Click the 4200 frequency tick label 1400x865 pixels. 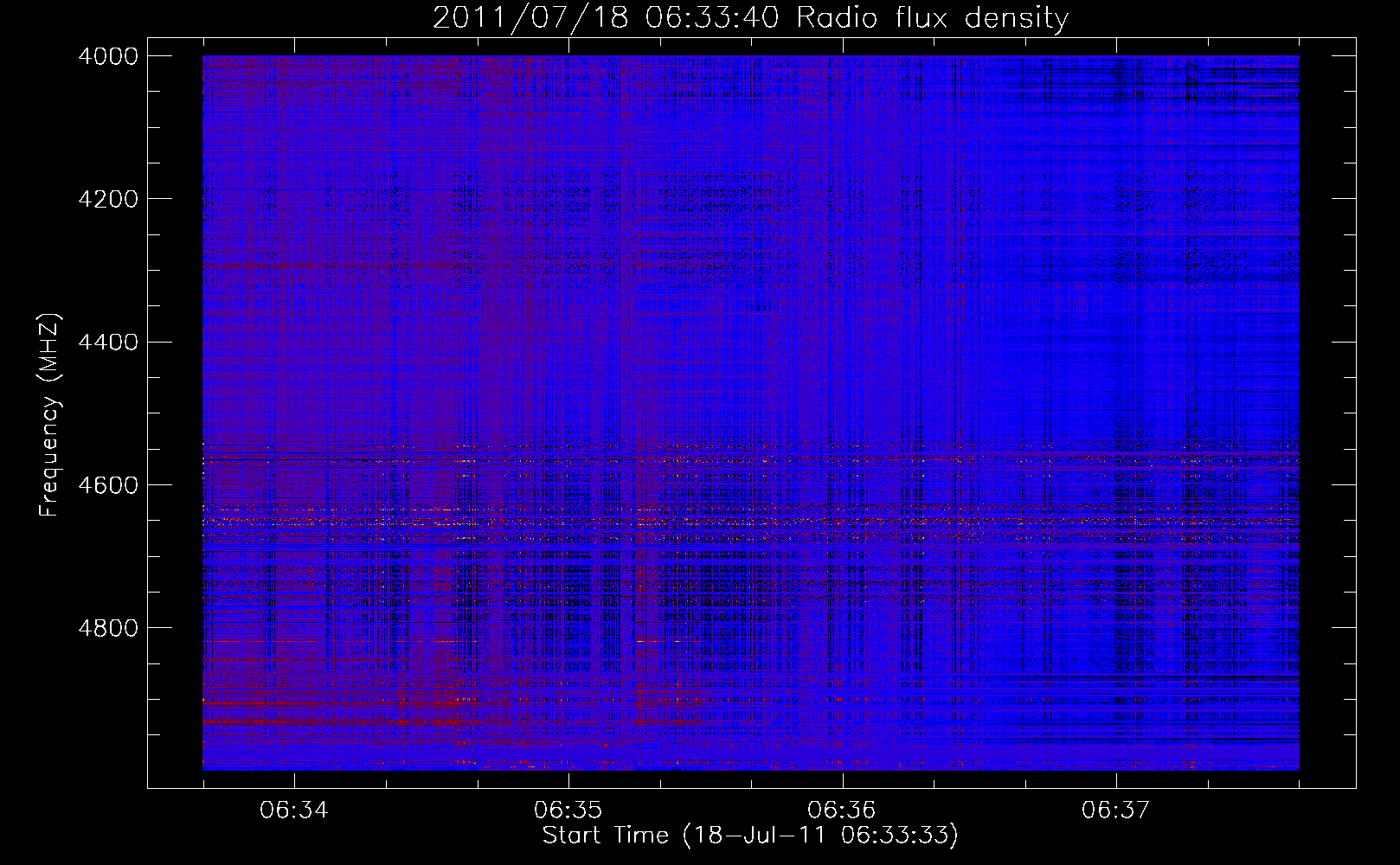[107, 199]
